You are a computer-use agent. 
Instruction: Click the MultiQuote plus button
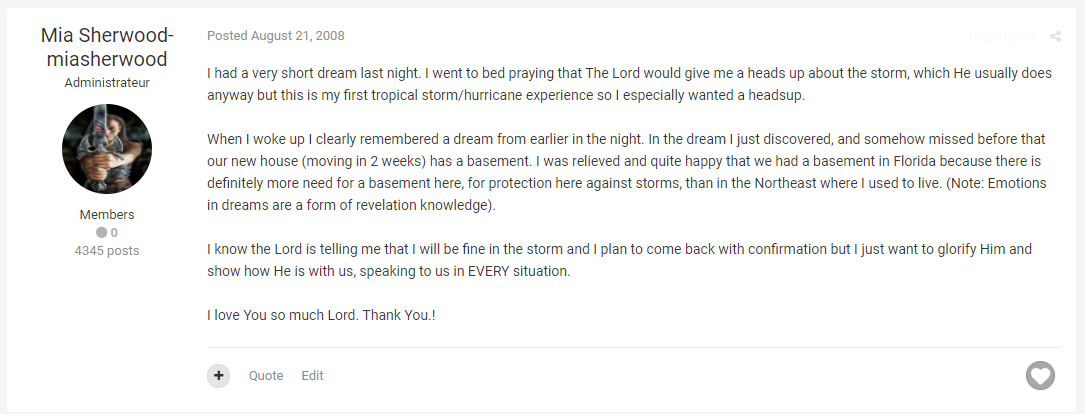pos(219,375)
